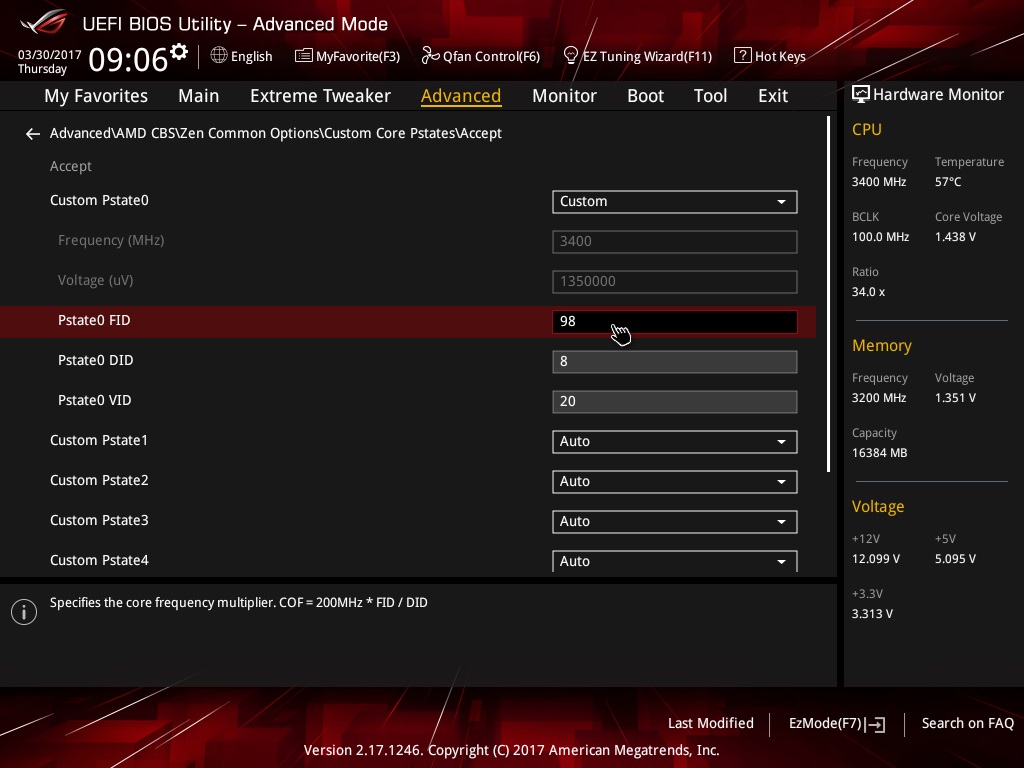Click the Core Voltage 1.438 V value
The height and width of the screenshot is (768, 1024).
point(955,237)
